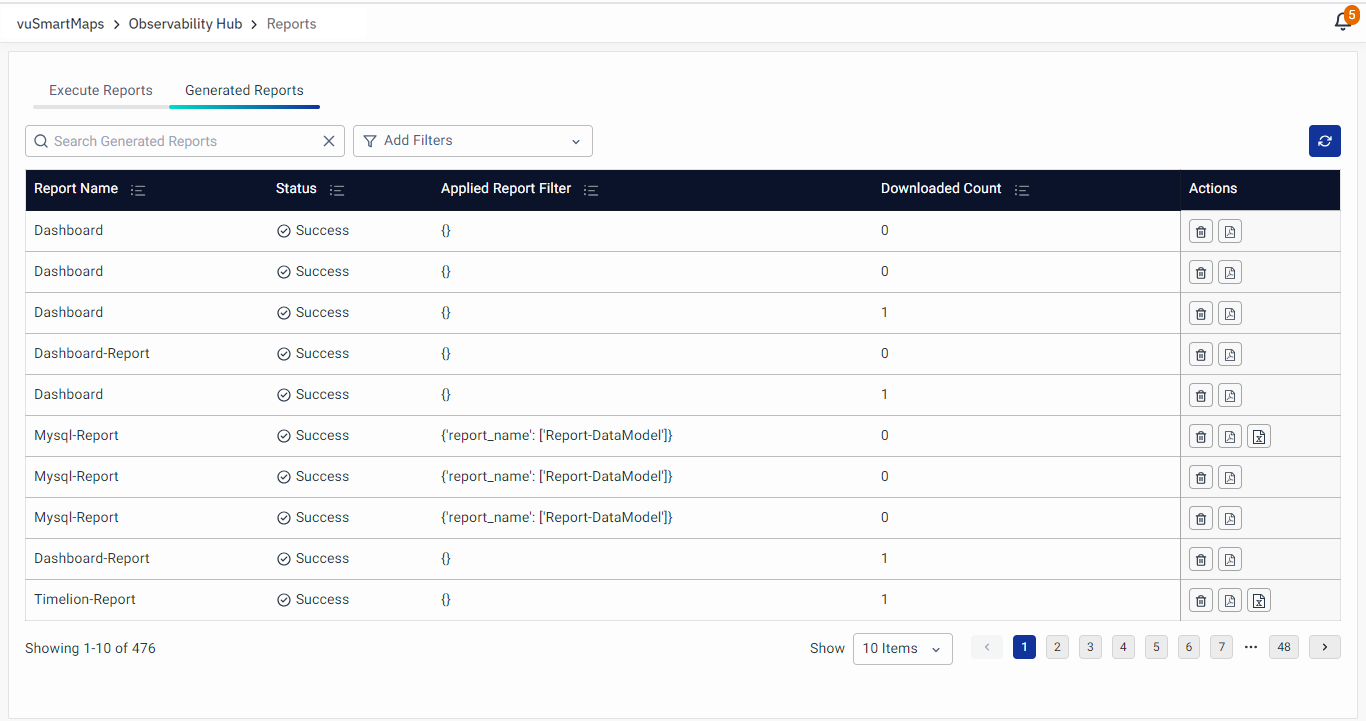1366x721 pixels.
Task: Jump to page 48
Action: (x=1283, y=647)
